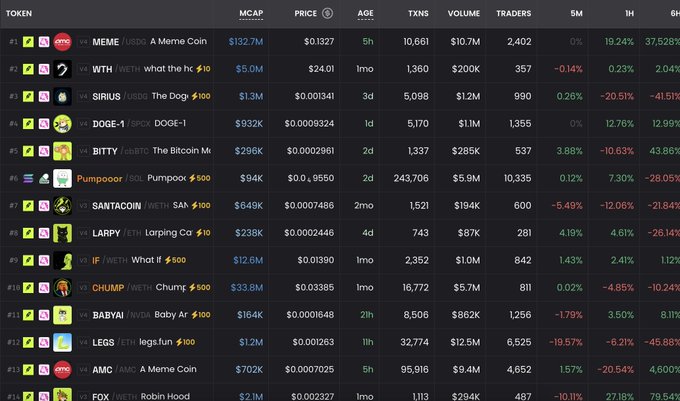Sort the table by MCAP column
This screenshot has width=680, height=401.
click(251, 13)
